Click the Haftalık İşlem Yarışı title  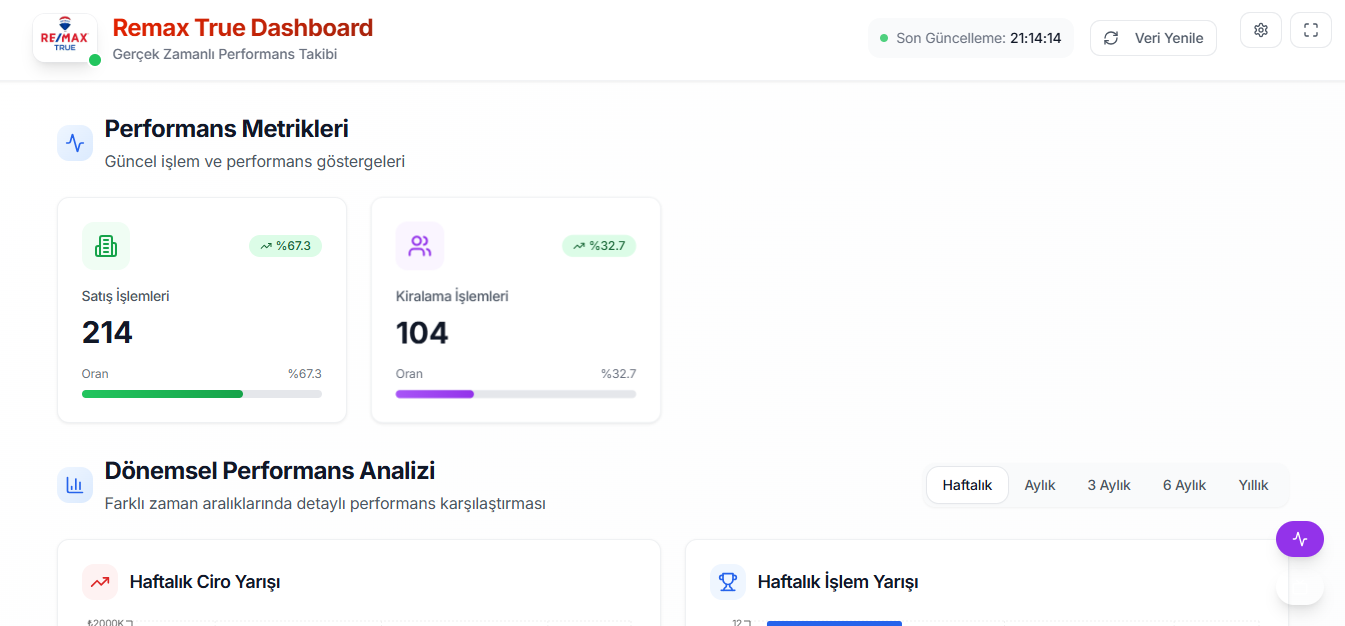[838, 582]
